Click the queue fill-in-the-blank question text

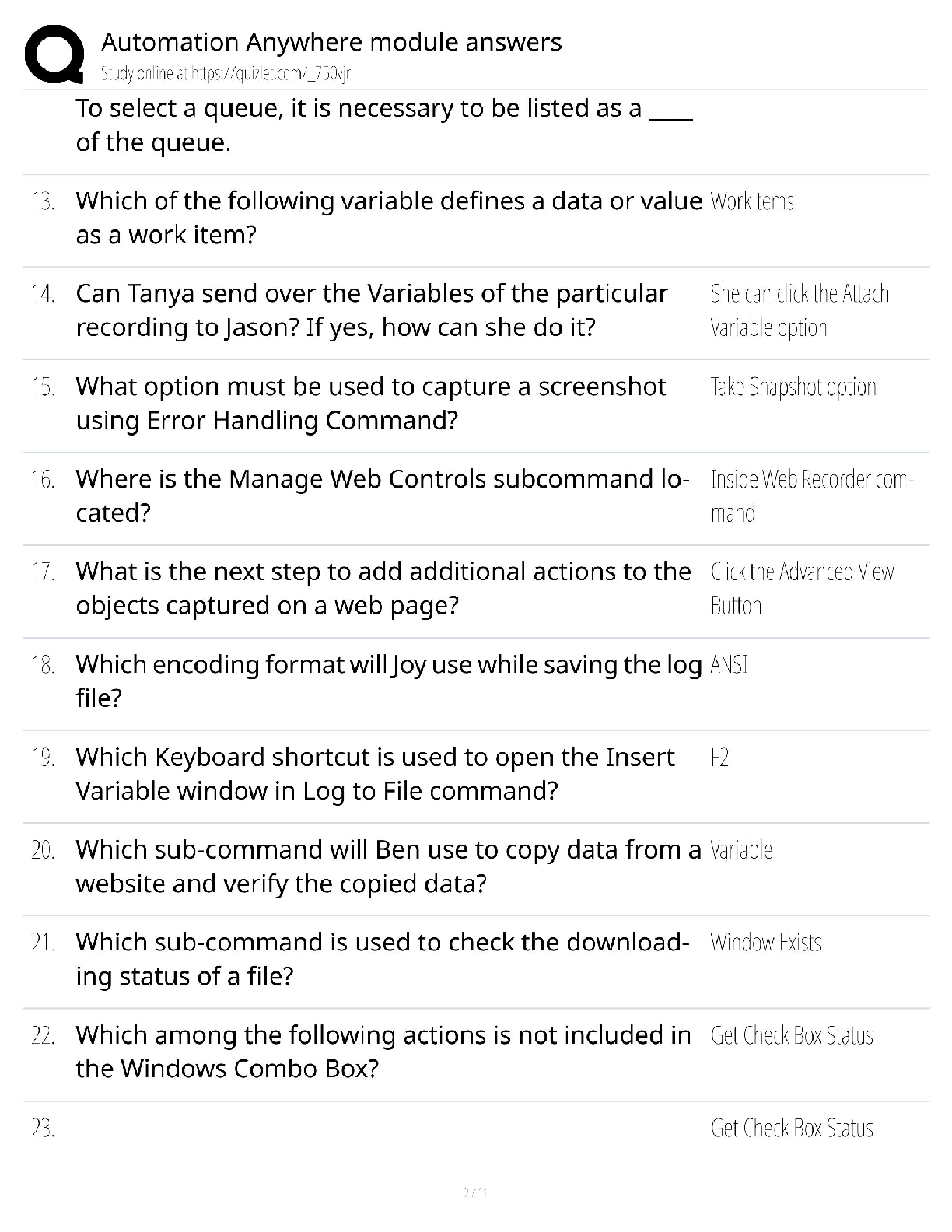[384, 125]
